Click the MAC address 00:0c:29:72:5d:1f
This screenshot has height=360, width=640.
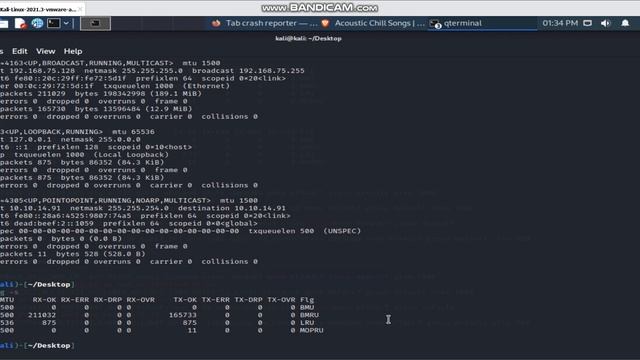(x=53, y=86)
